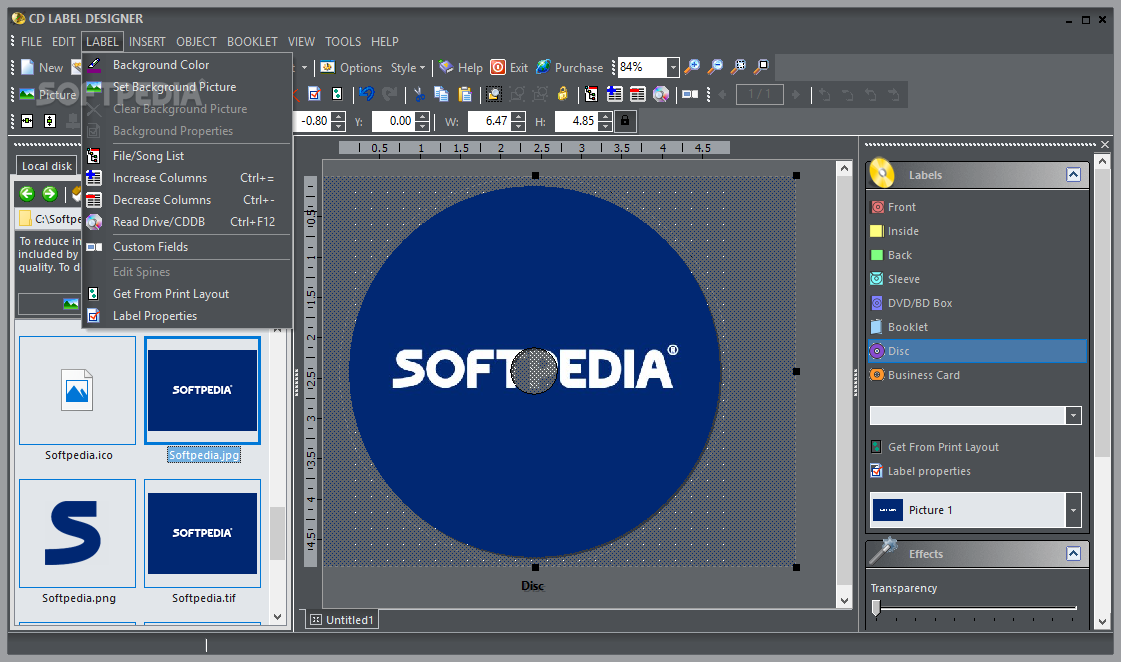Click the select-picture object toolbar icon
The height and width of the screenshot is (662, 1121).
[x=493, y=94]
